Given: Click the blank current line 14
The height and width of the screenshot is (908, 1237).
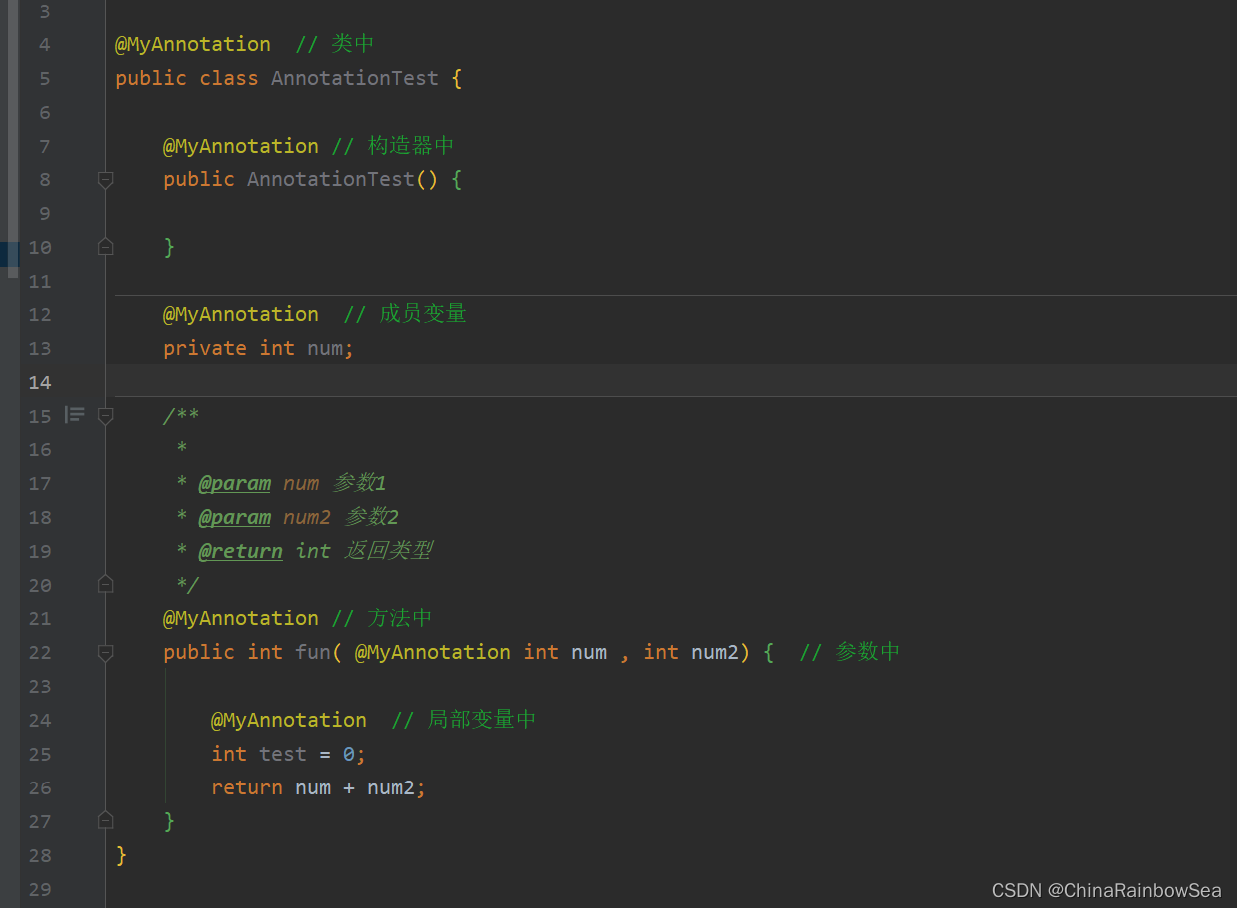Looking at the screenshot, I should click(x=671, y=382).
